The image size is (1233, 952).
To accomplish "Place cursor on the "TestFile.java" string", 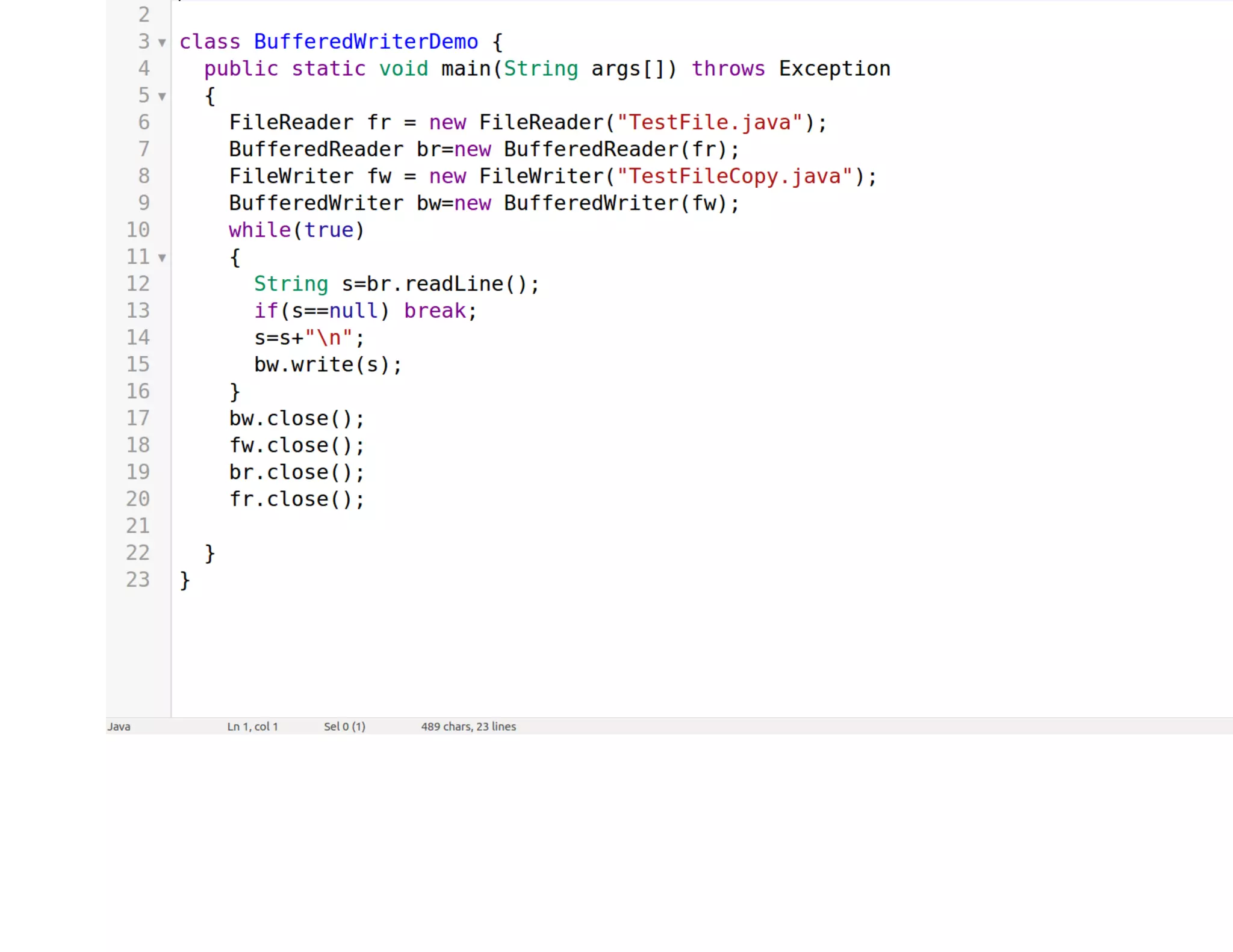I will (x=710, y=123).
